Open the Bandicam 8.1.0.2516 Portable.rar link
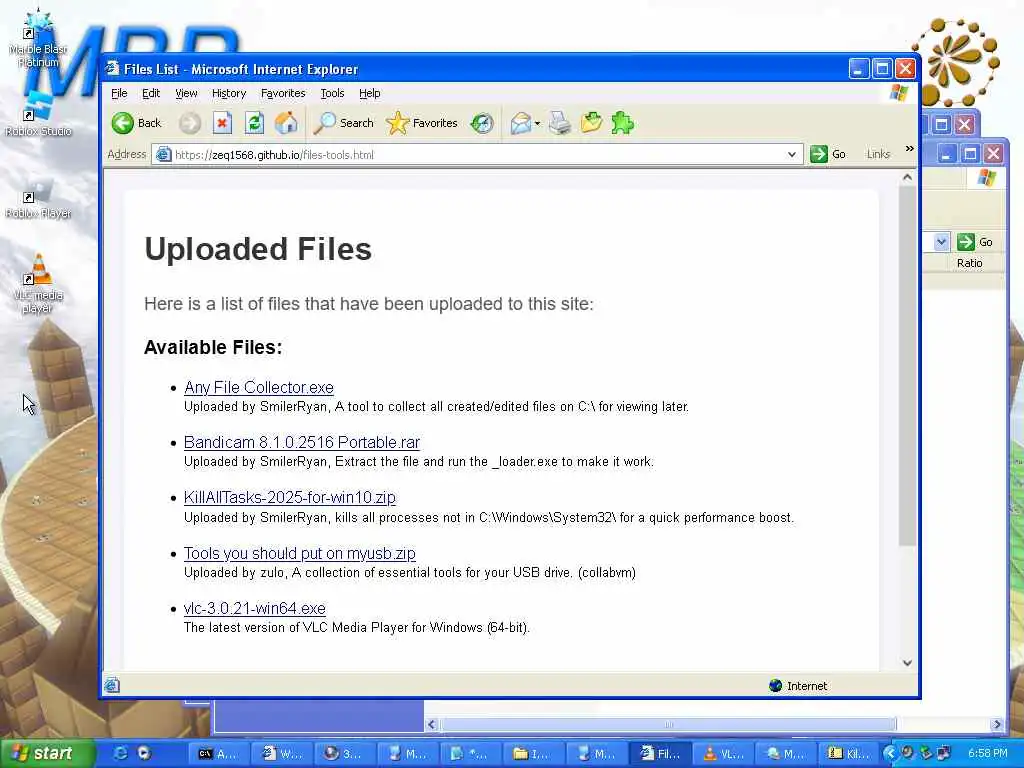1024x768 pixels. click(x=302, y=442)
